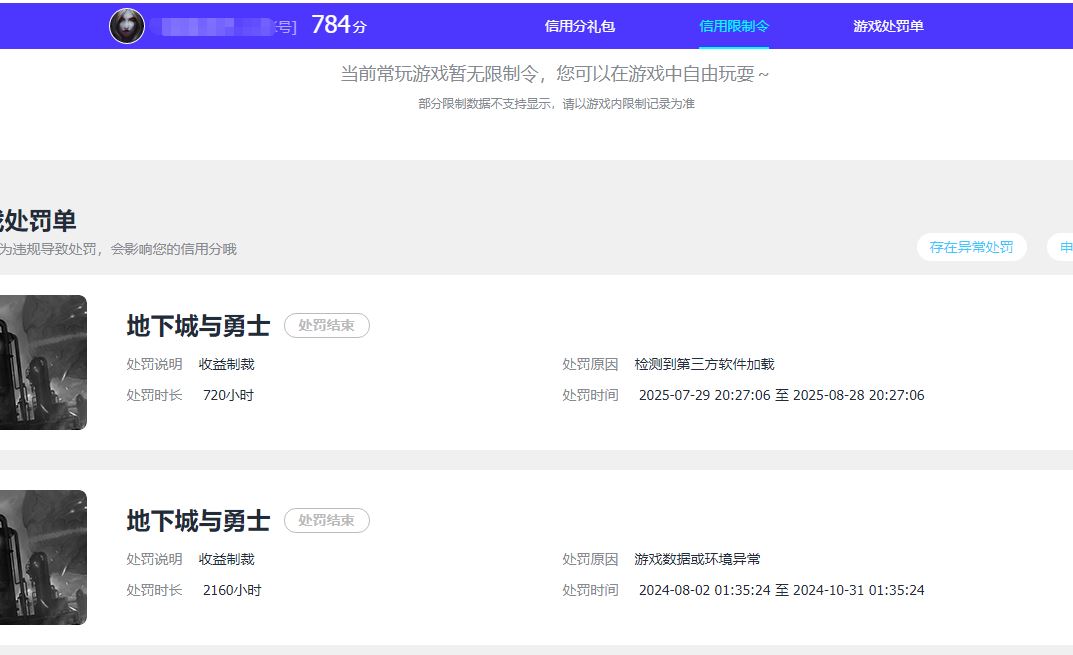Select the 检测到第三方软件加载 reason text
The height and width of the screenshot is (655, 1073).
704,365
